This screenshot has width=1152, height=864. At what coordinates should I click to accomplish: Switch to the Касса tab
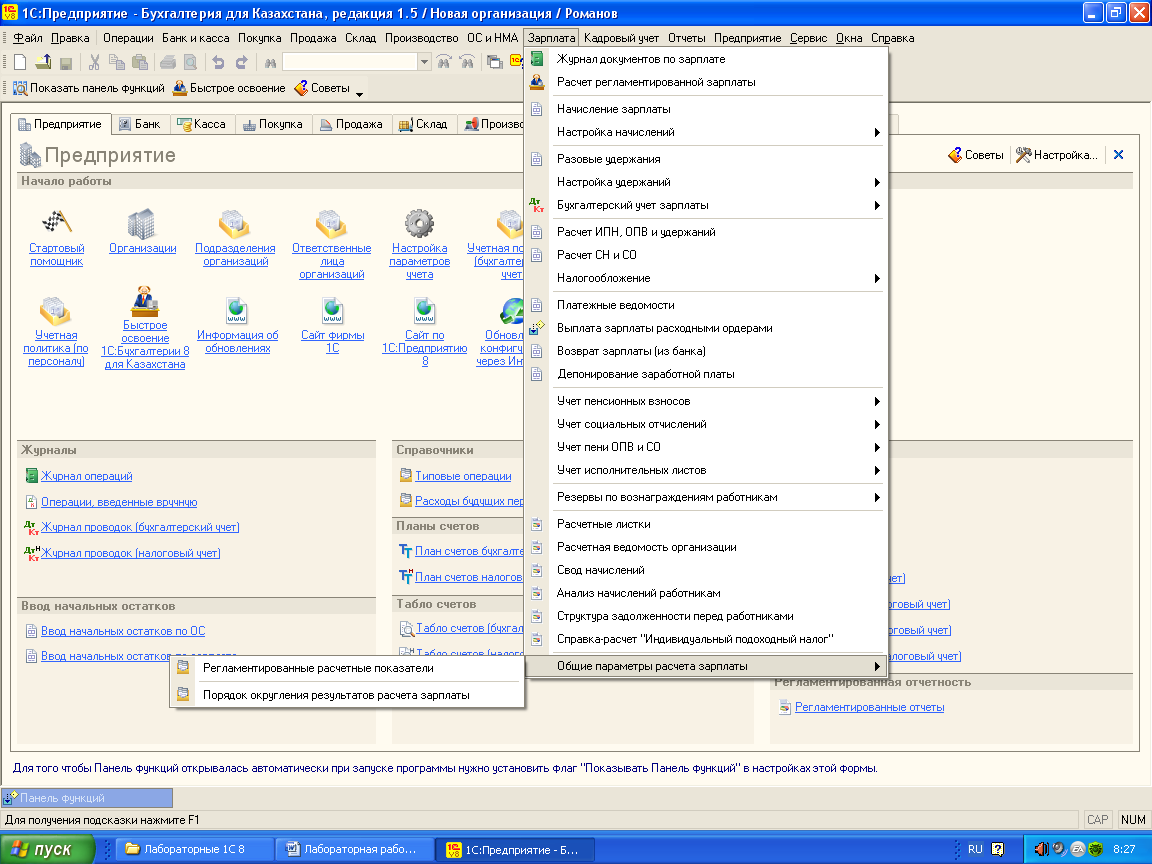pyautogui.click(x=202, y=124)
